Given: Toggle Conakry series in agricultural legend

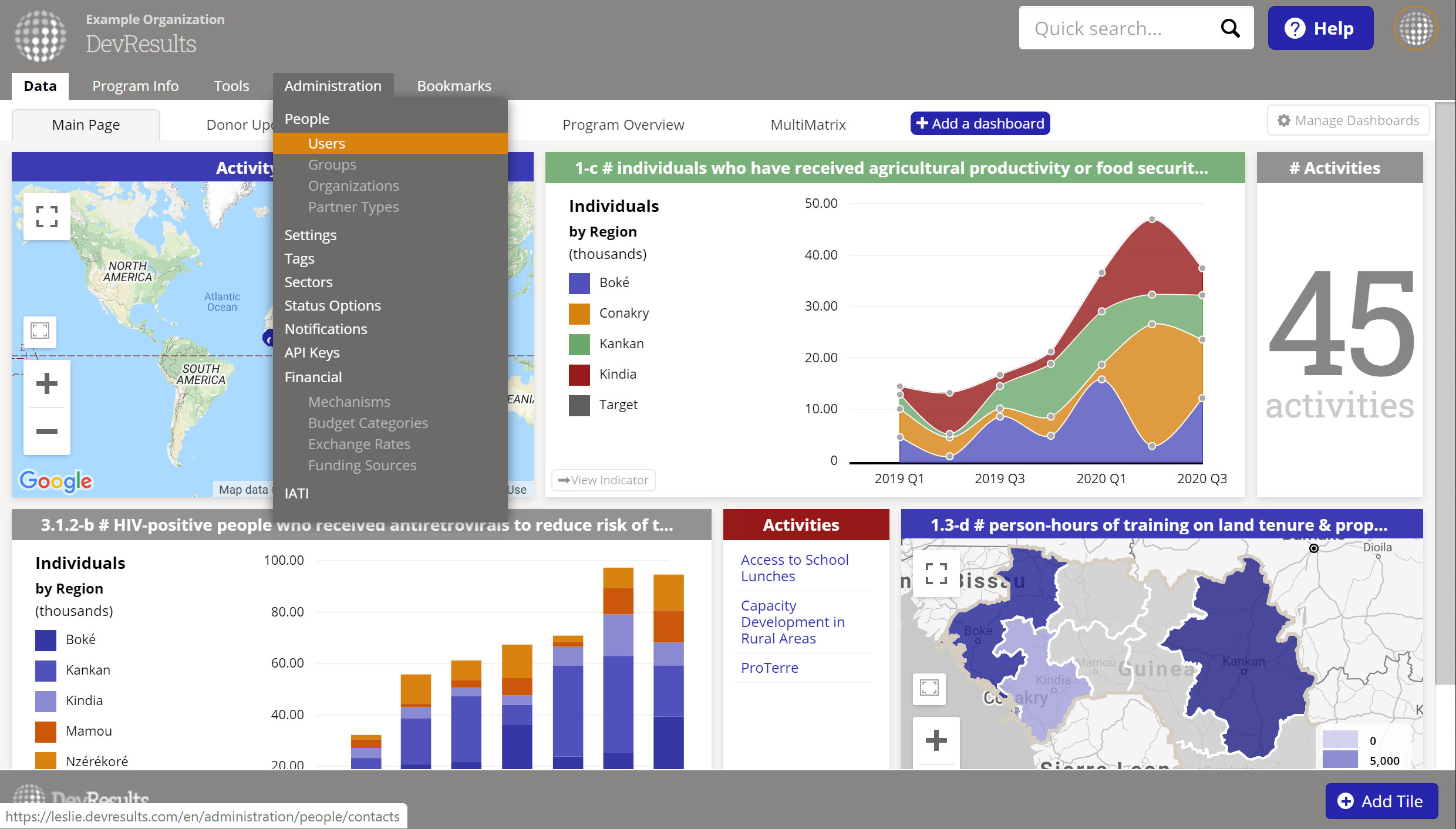Looking at the screenshot, I should click(x=623, y=314).
